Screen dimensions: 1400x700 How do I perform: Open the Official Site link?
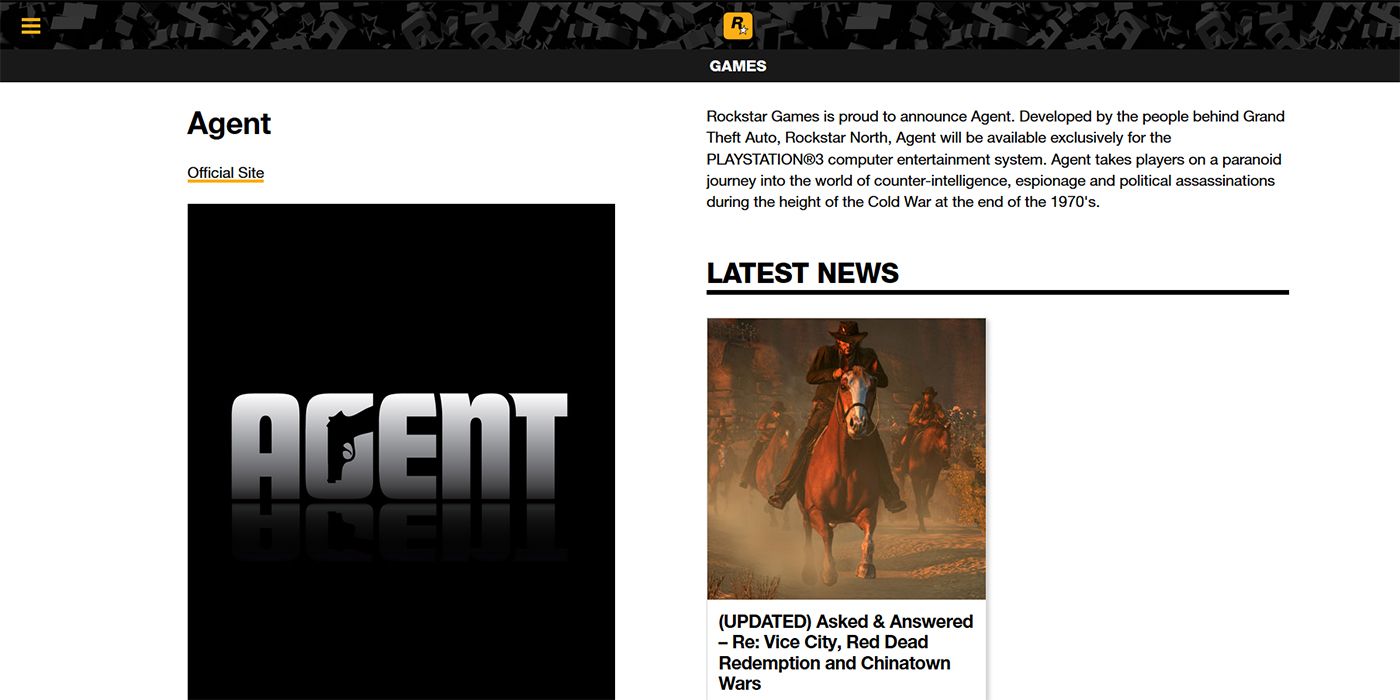(x=226, y=173)
